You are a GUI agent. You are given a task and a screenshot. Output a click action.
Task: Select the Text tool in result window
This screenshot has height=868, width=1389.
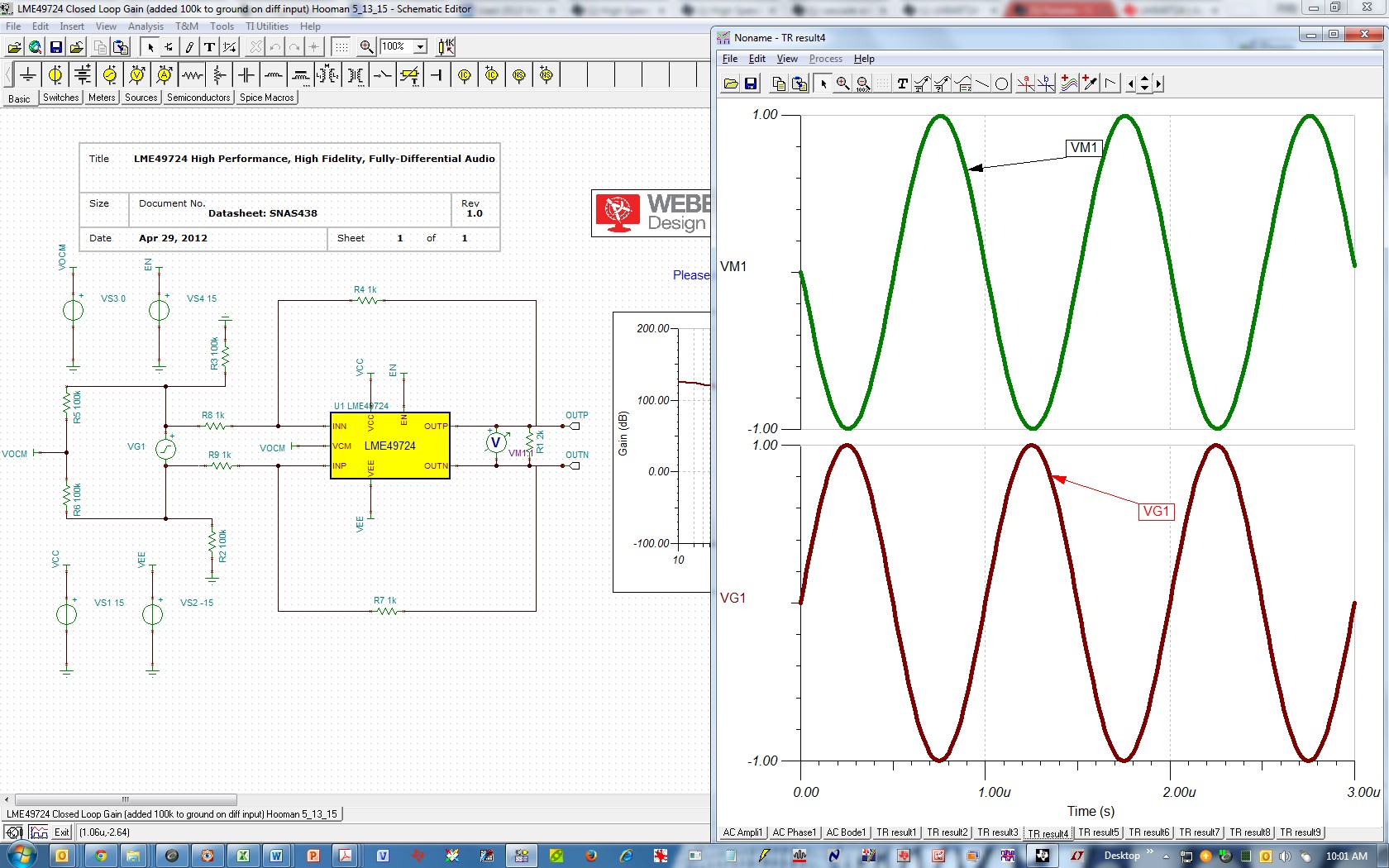pyautogui.click(x=902, y=83)
